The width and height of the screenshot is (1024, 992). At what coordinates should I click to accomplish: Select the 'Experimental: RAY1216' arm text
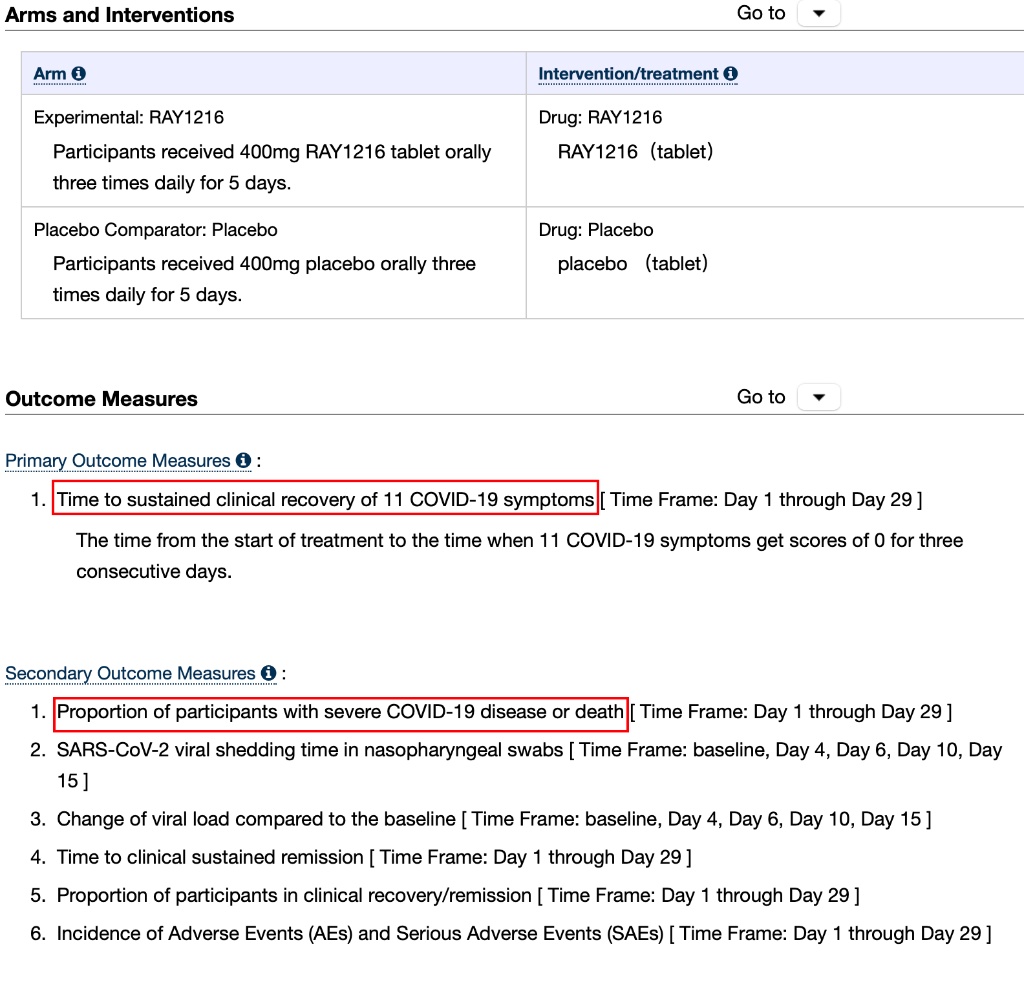[129, 118]
